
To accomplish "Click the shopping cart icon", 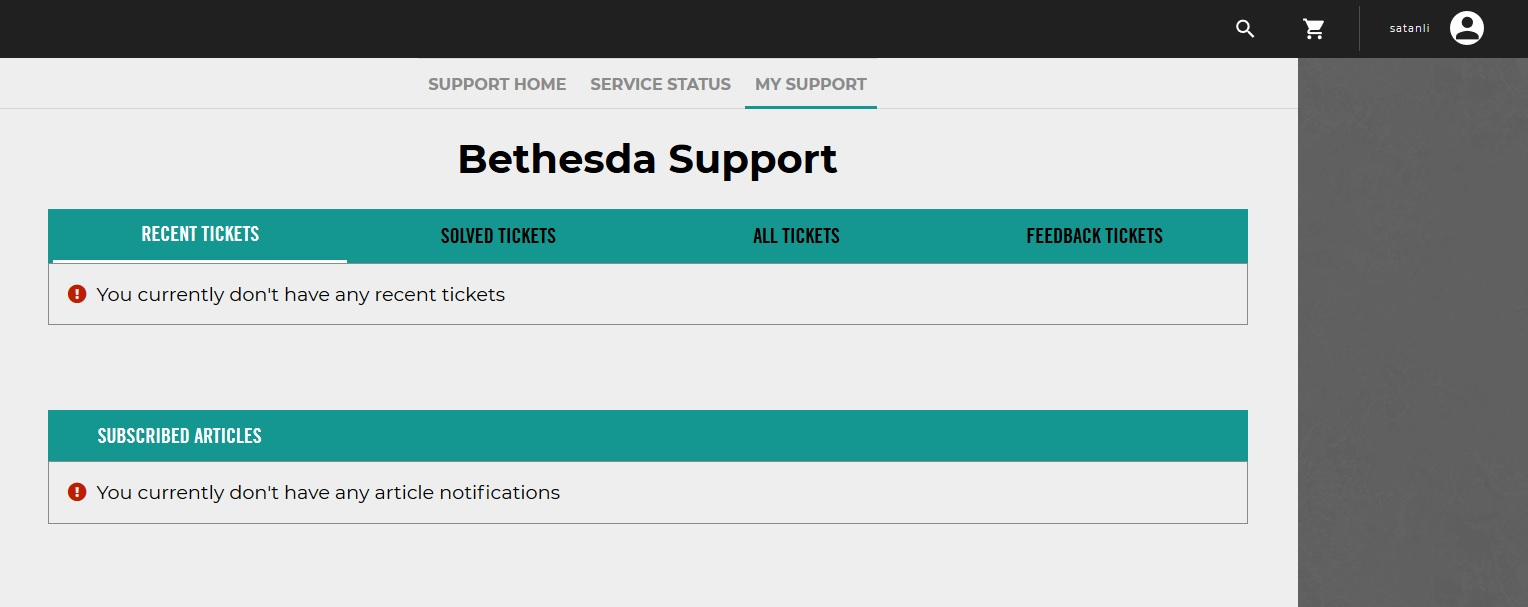I will pyautogui.click(x=1314, y=29).
